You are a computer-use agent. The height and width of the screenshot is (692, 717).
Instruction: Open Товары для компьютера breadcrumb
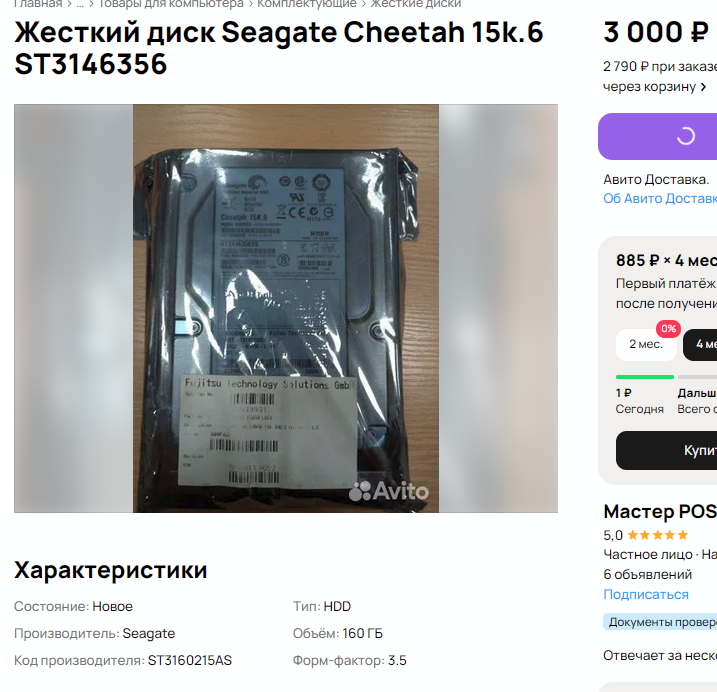point(171,4)
